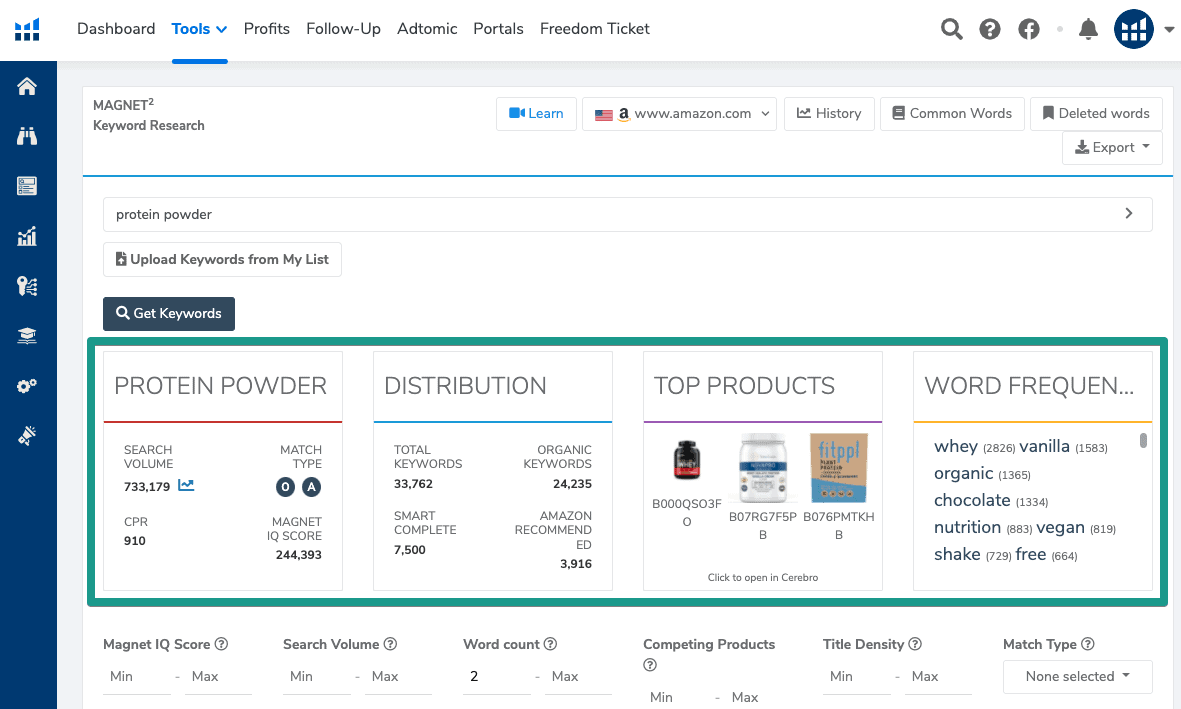Click Word count Min field showing 2

point(497,677)
